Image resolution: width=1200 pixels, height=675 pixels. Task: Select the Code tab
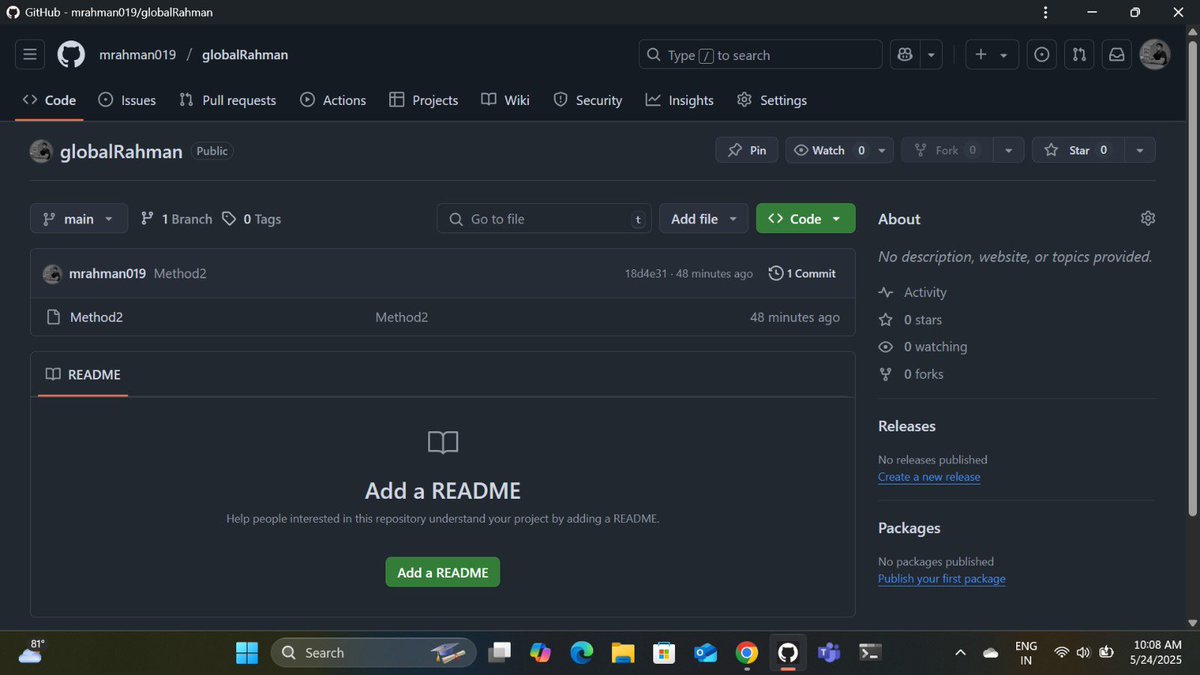tap(49, 100)
